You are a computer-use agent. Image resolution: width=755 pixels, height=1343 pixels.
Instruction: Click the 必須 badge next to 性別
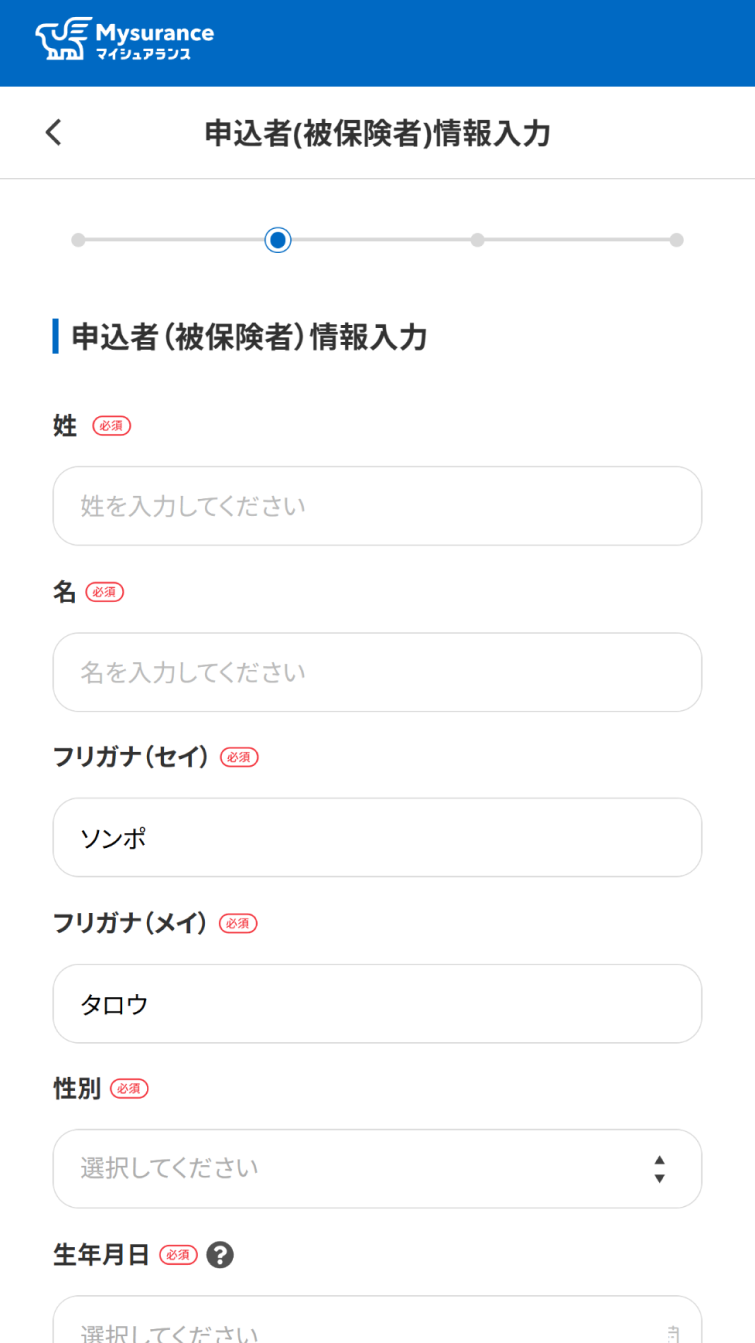129,1089
